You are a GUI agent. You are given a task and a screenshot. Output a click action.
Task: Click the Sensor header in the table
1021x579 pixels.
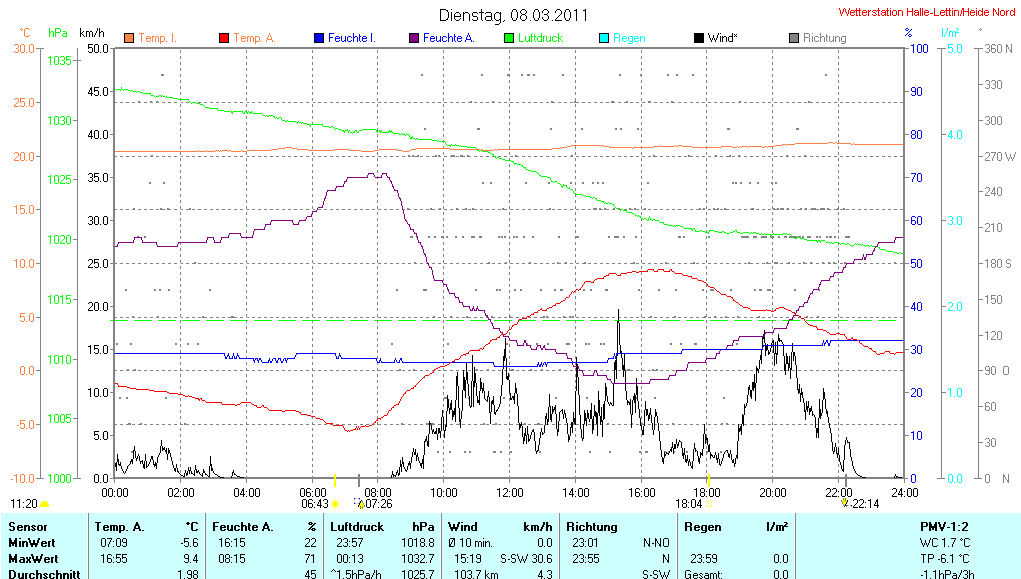pyautogui.click(x=28, y=526)
